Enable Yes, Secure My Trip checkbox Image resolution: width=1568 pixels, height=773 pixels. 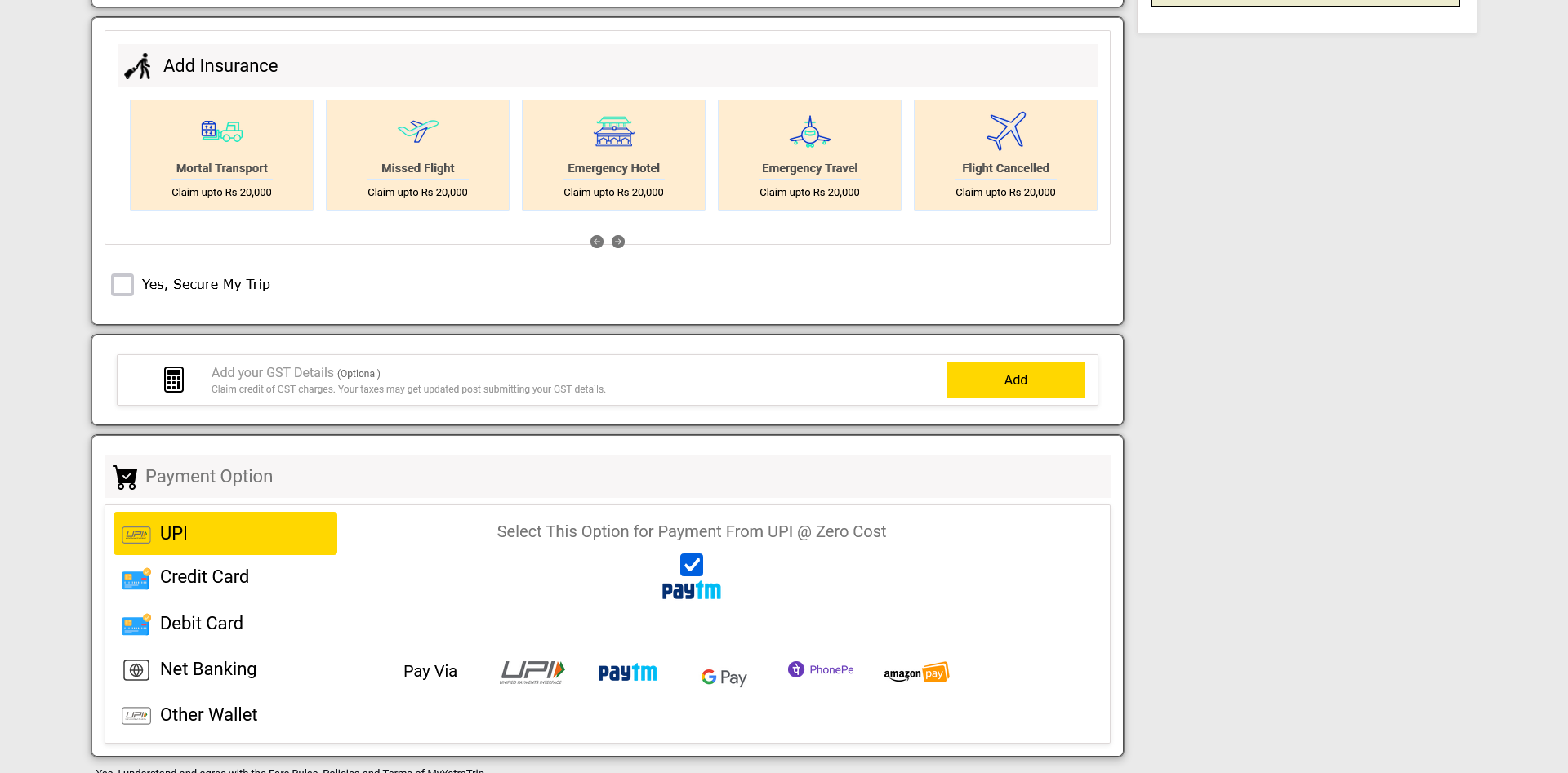(x=122, y=285)
